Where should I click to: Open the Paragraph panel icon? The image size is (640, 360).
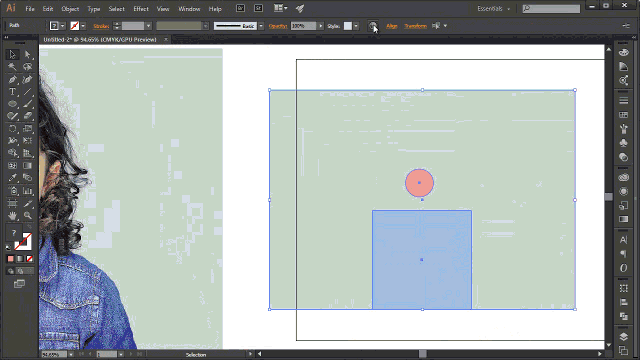click(623, 254)
